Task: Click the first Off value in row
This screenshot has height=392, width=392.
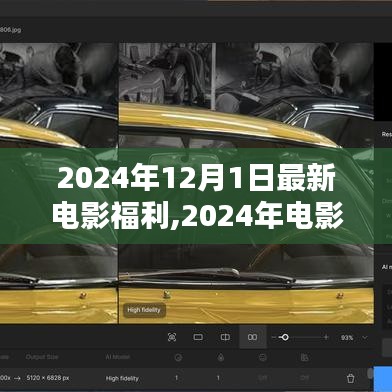Action: click(x=262, y=378)
